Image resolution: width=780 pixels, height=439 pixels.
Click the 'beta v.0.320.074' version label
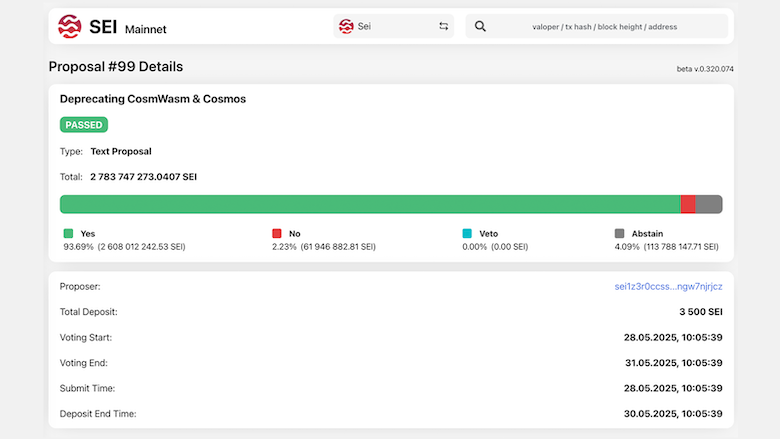(705, 69)
